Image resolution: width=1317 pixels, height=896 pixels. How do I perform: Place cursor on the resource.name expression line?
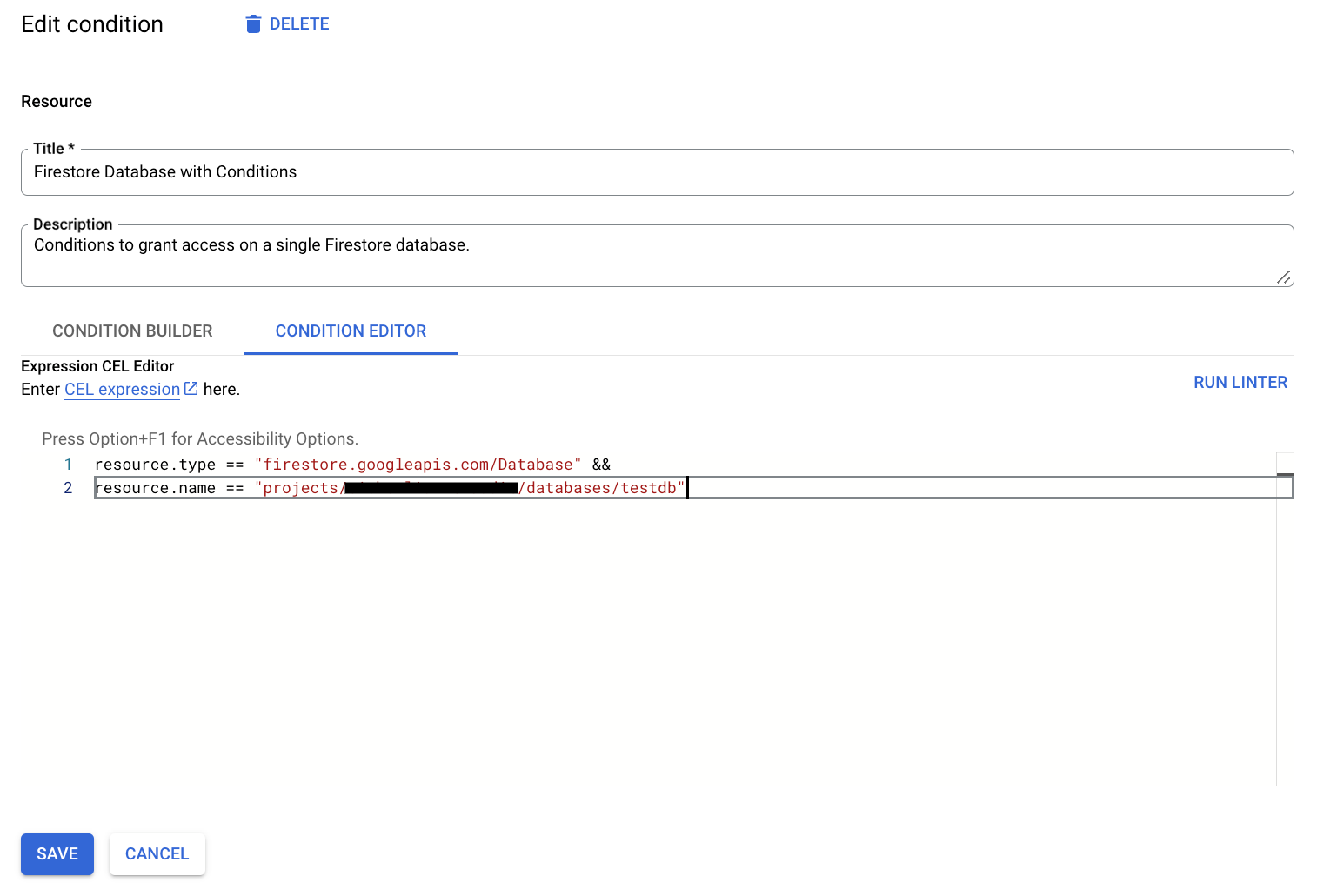pyautogui.click(x=693, y=488)
